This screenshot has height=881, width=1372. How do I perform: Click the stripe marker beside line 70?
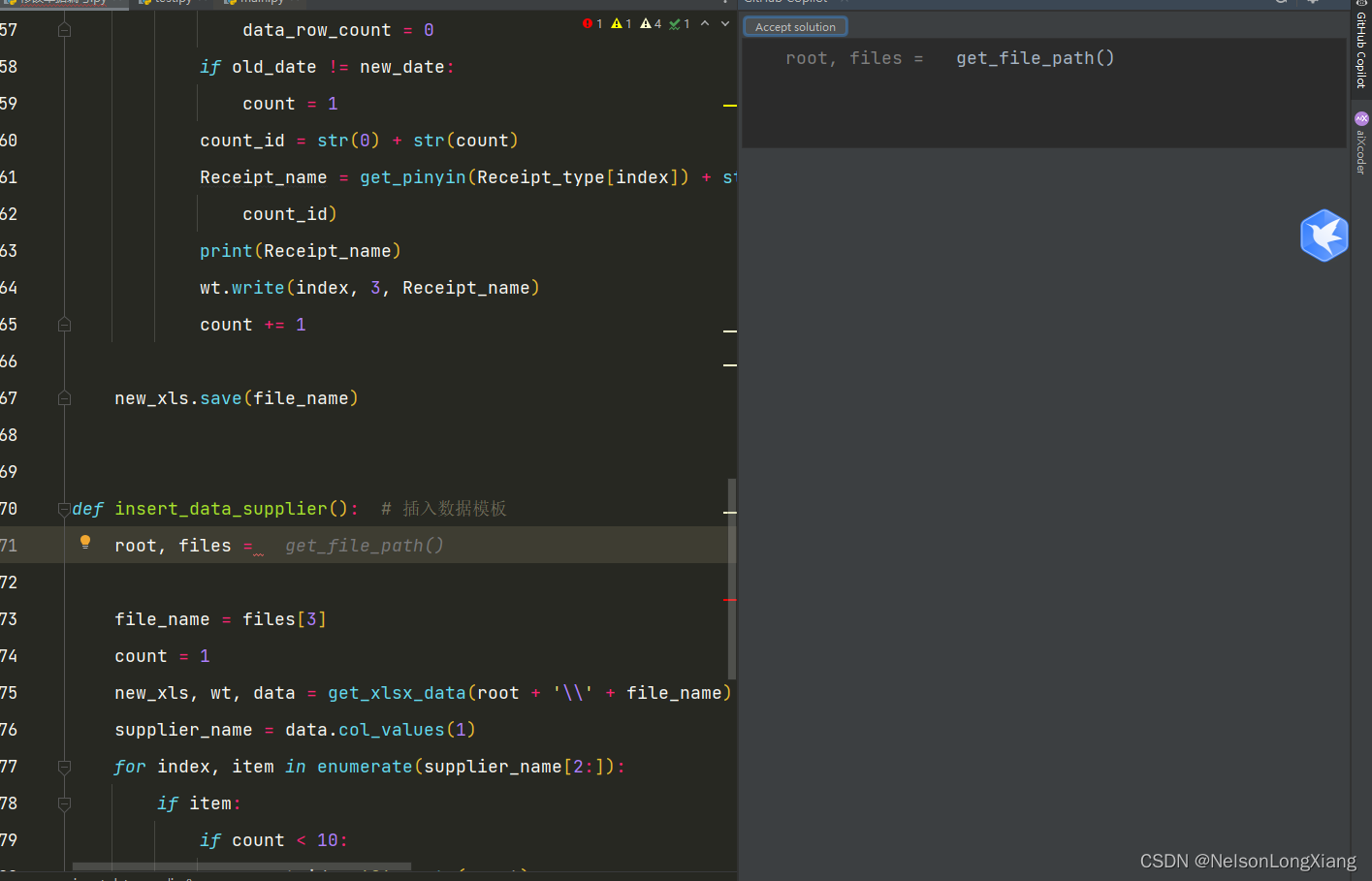730,512
